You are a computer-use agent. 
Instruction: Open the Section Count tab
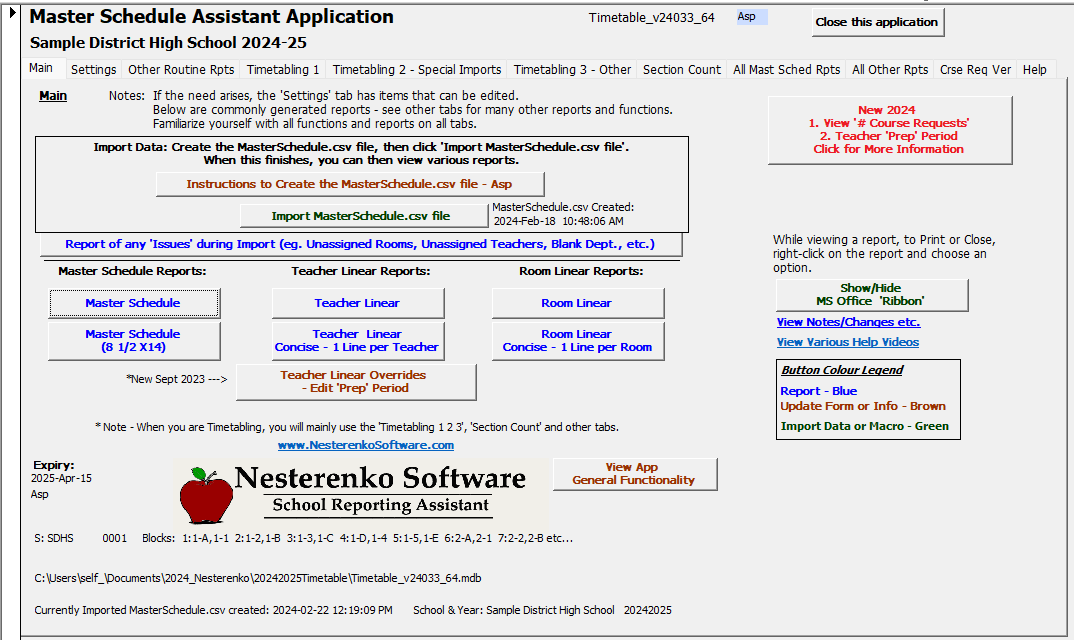pyautogui.click(x=681, y=70)
